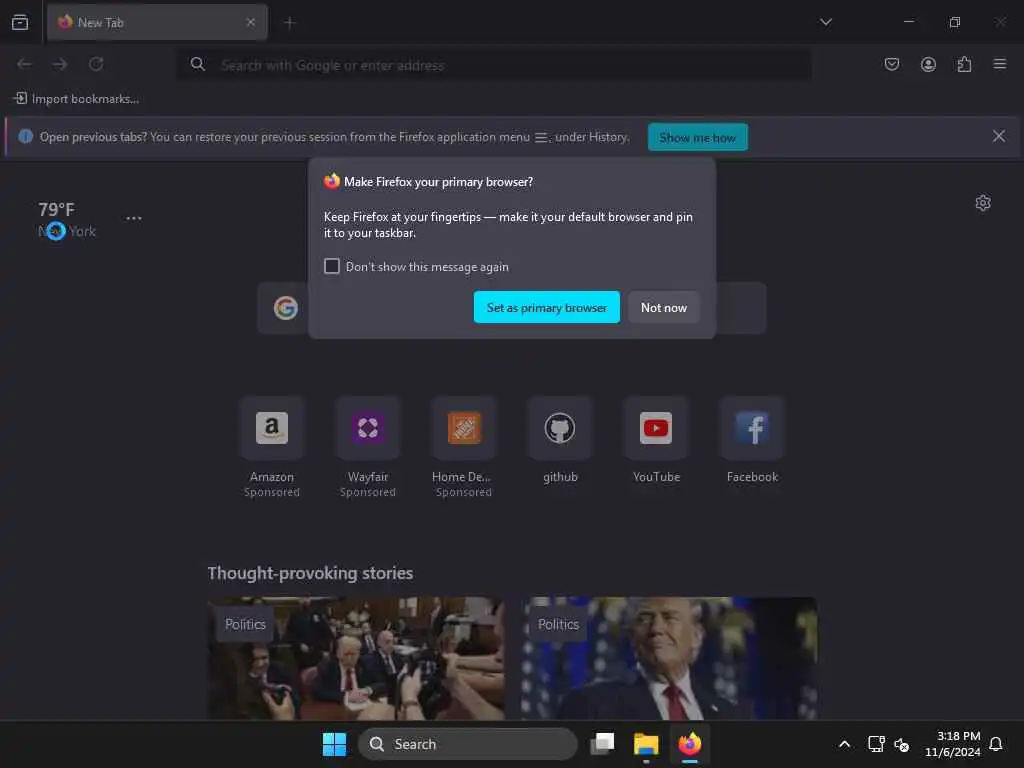This screenshot has height=768, width=1024.
Task: Show hidden system tray icons
Action: [x=844, y=744]
